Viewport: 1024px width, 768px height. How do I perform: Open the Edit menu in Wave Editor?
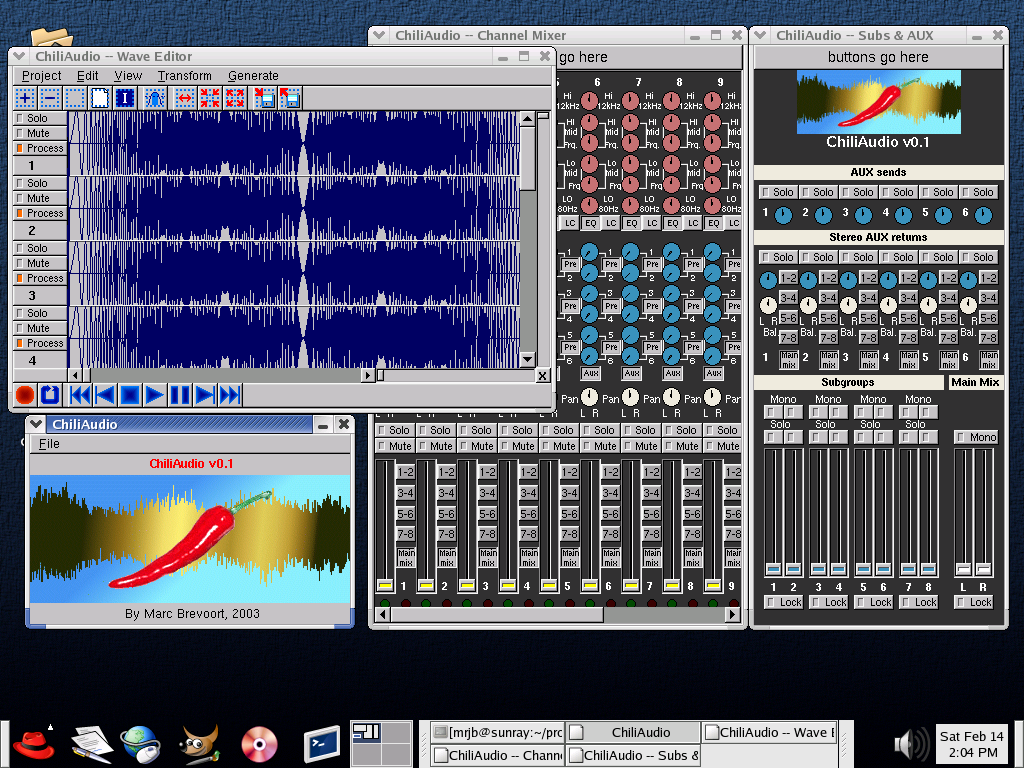click(88, 76)
